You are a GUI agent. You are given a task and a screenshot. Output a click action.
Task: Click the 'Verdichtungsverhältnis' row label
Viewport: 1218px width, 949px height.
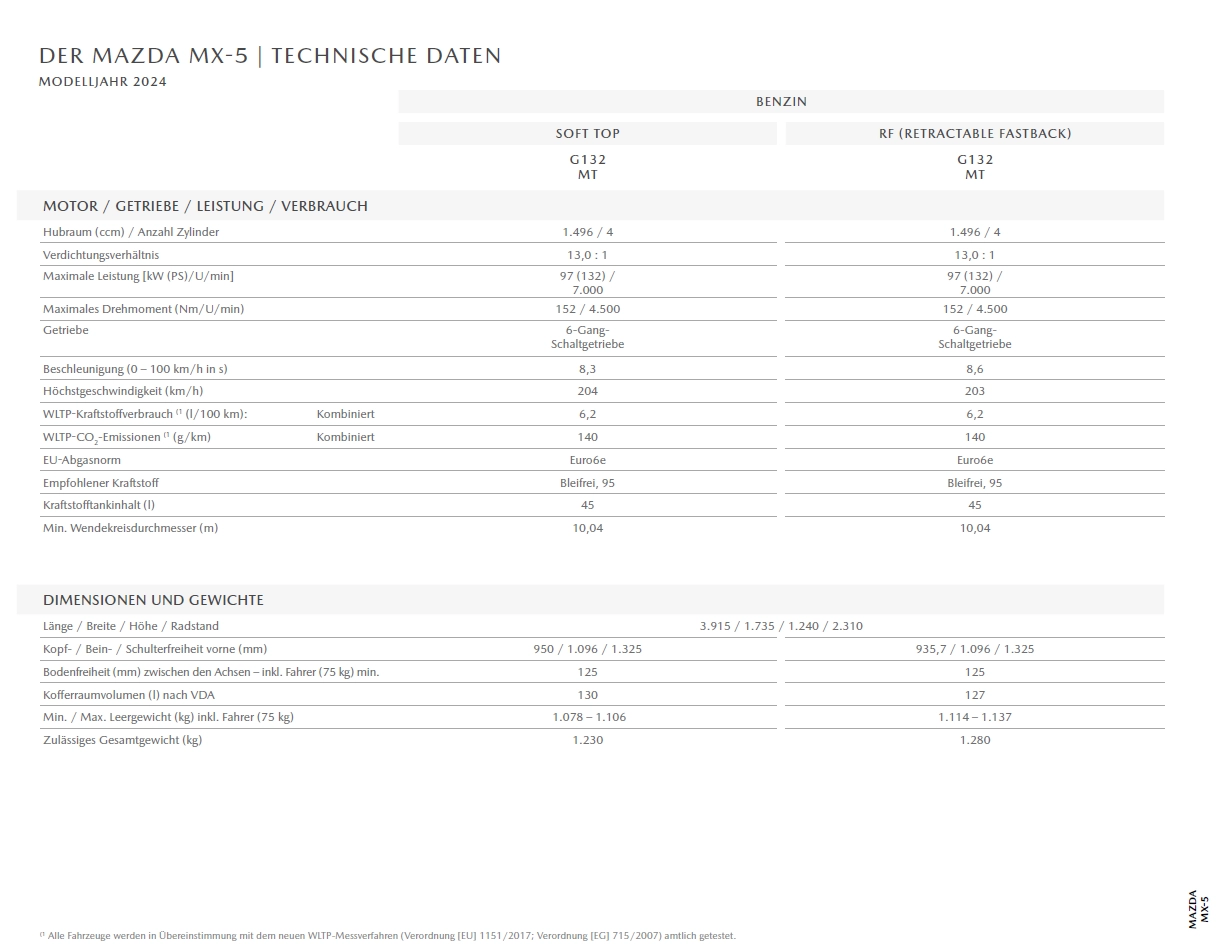tap(101, 255)
